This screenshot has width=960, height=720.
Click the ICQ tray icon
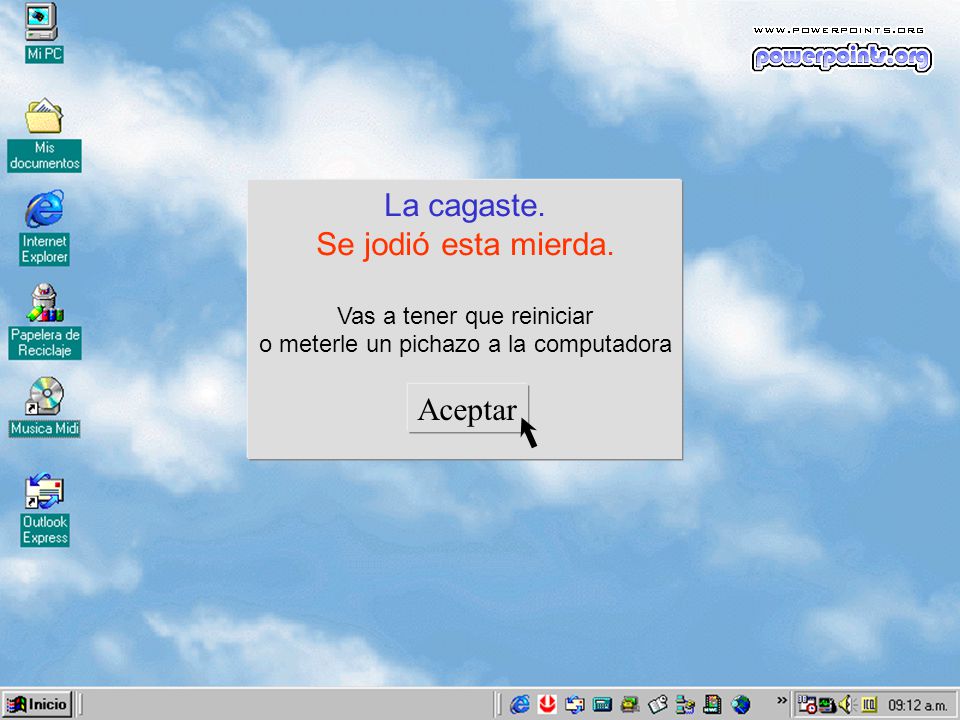869,705
